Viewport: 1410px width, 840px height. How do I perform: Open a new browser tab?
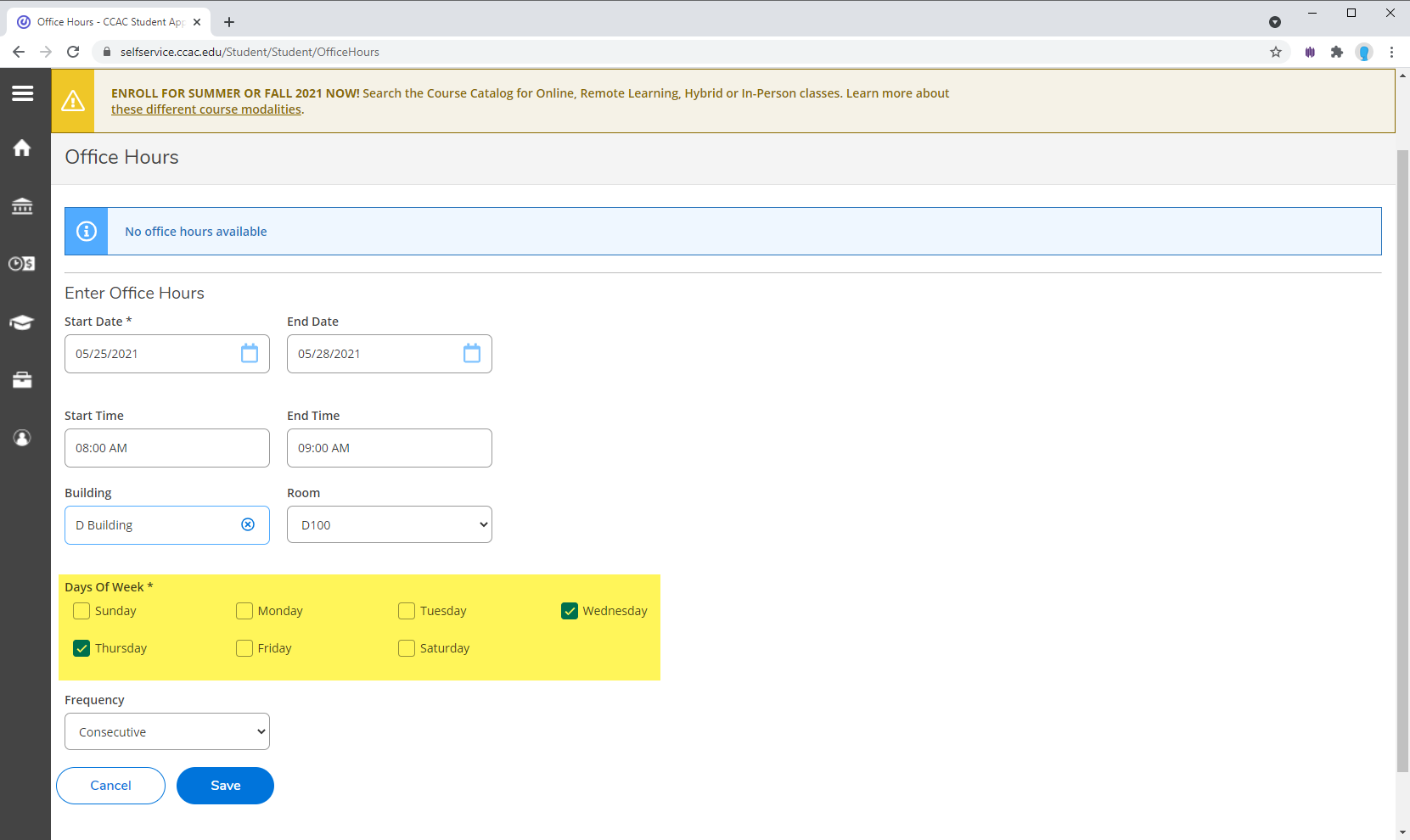[229, 22]
